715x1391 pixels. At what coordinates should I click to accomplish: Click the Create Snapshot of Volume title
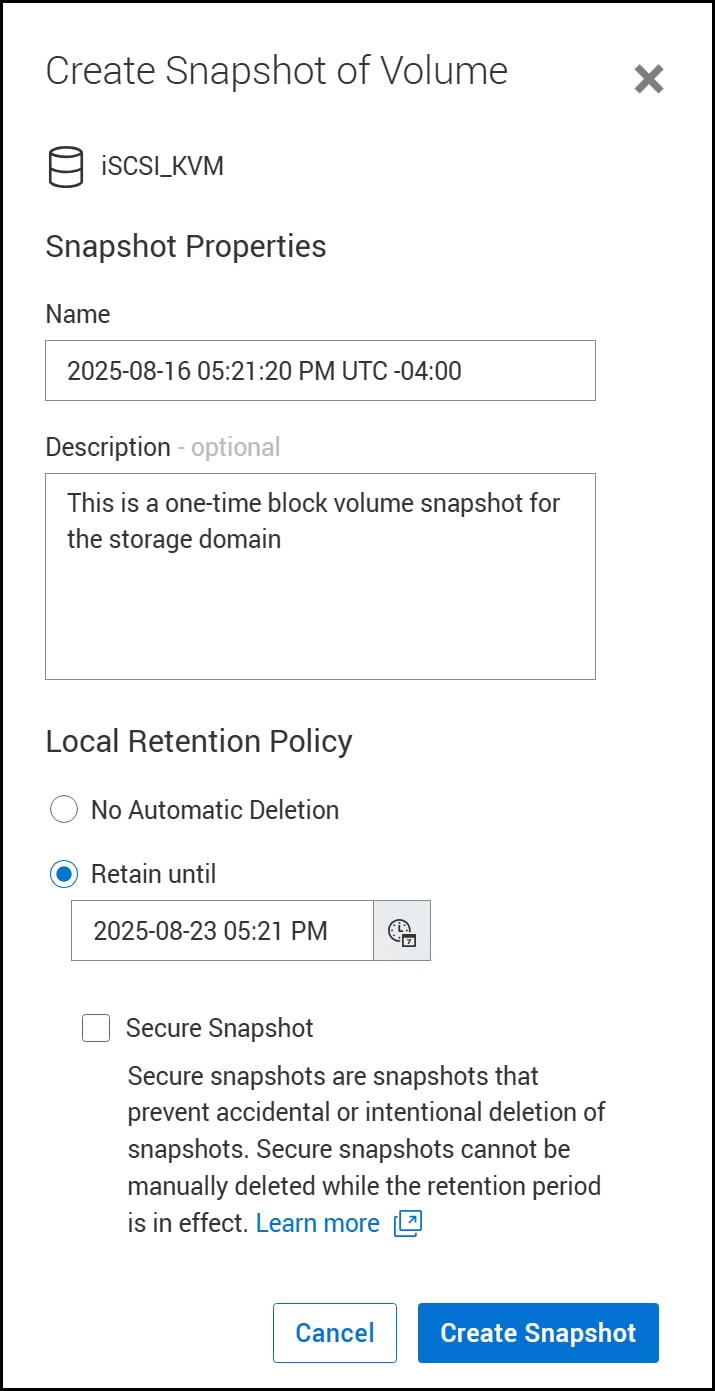277,72
